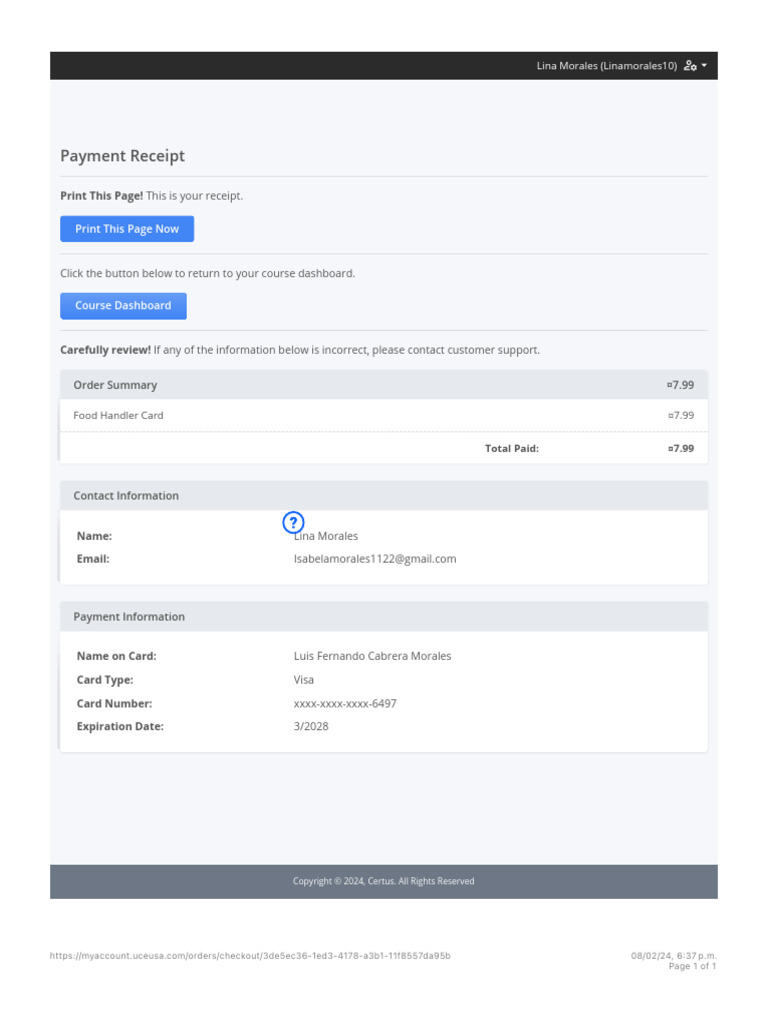Select the Payment Receipt heading
Viewport: 768px width, 1024px height.
point(123,156)
